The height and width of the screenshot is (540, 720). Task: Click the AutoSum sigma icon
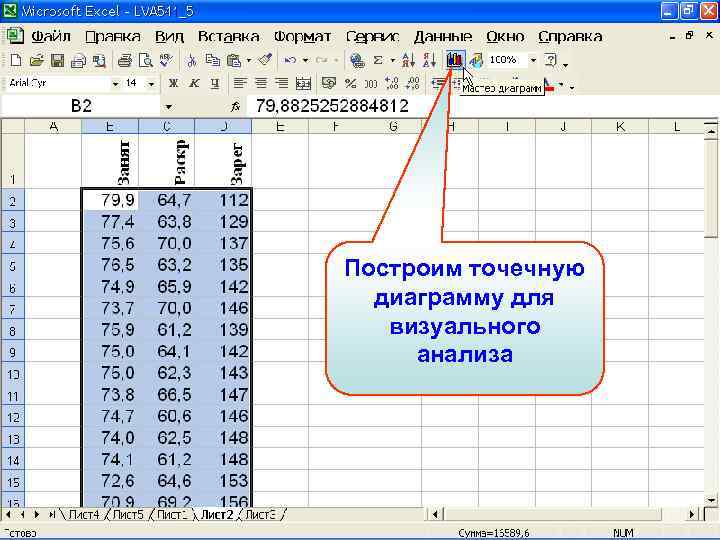pyautogui.click(x=378, y=60)
